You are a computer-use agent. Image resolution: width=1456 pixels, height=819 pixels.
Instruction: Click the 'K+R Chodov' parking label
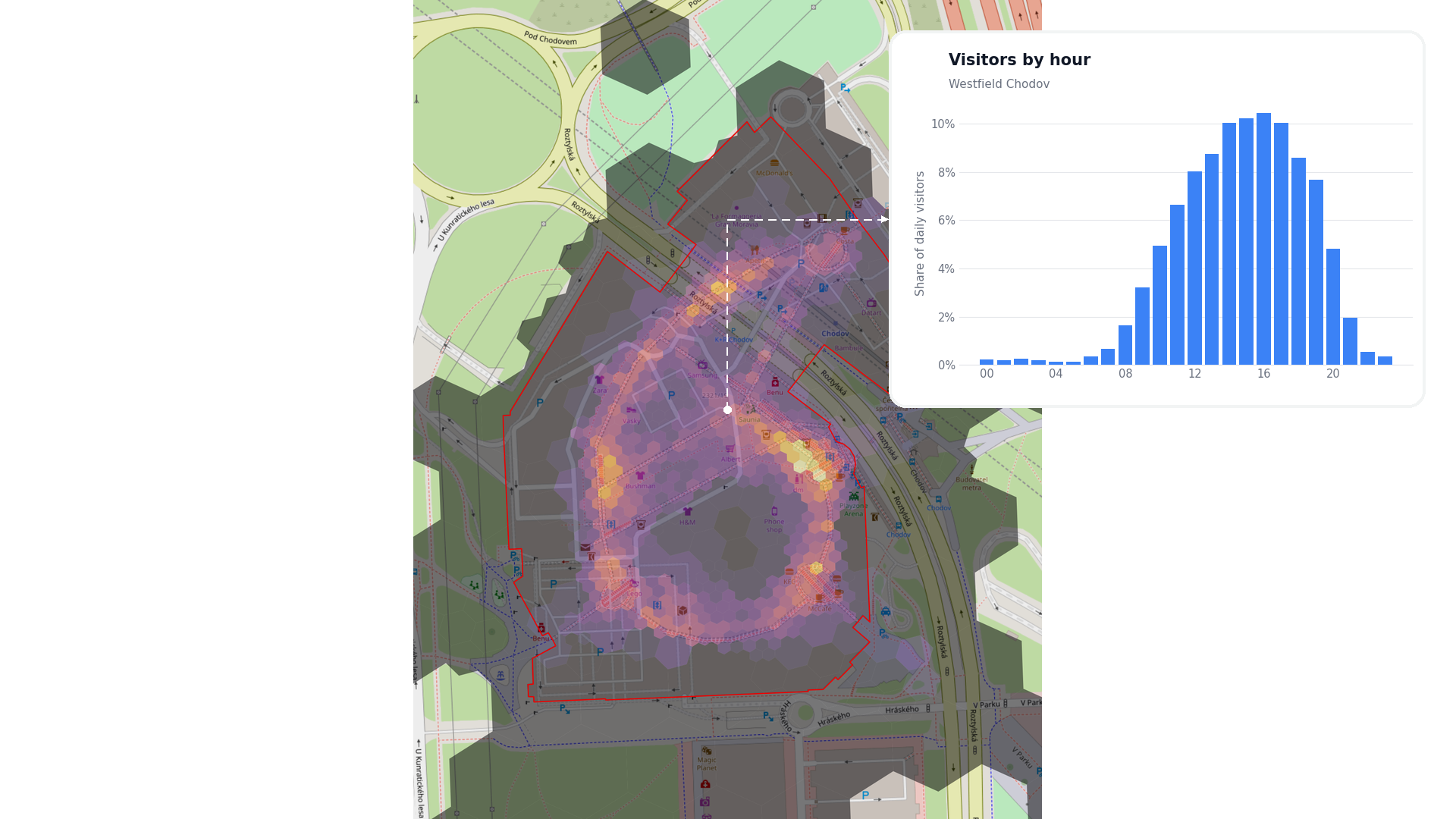pyautogui.click(x=734, y=340)
